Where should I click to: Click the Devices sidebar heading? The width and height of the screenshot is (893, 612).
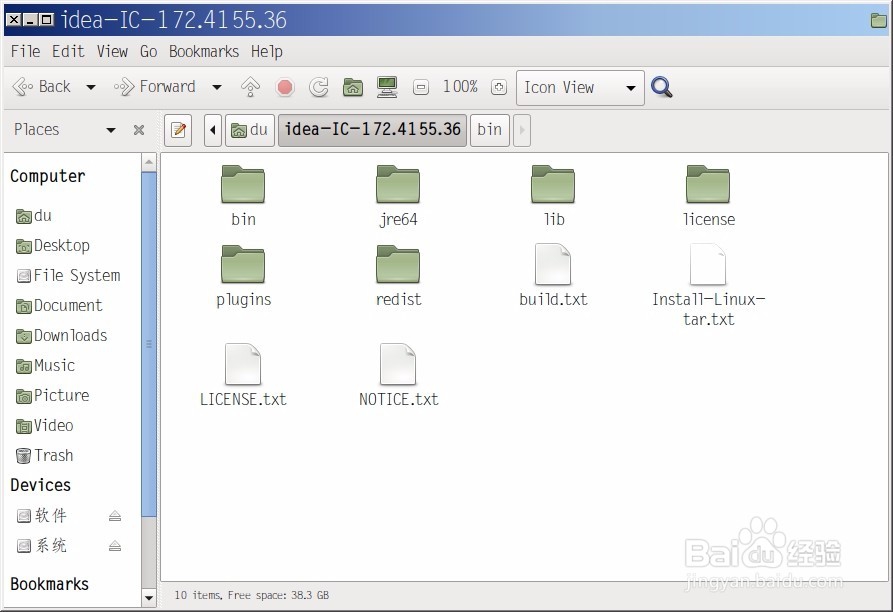click(x=40, y=485)
